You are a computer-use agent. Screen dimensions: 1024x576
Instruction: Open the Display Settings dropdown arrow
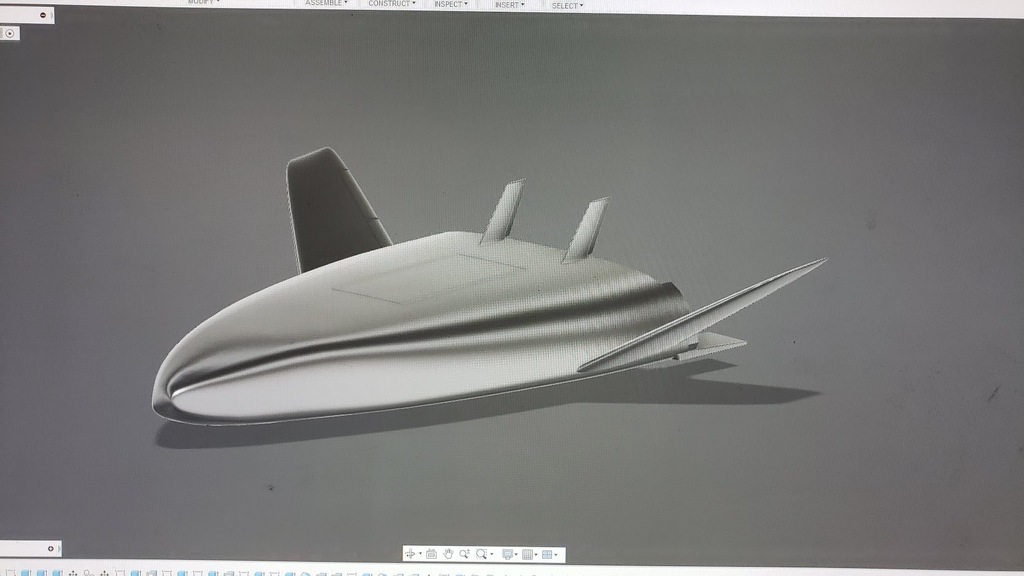coord(516,553)
